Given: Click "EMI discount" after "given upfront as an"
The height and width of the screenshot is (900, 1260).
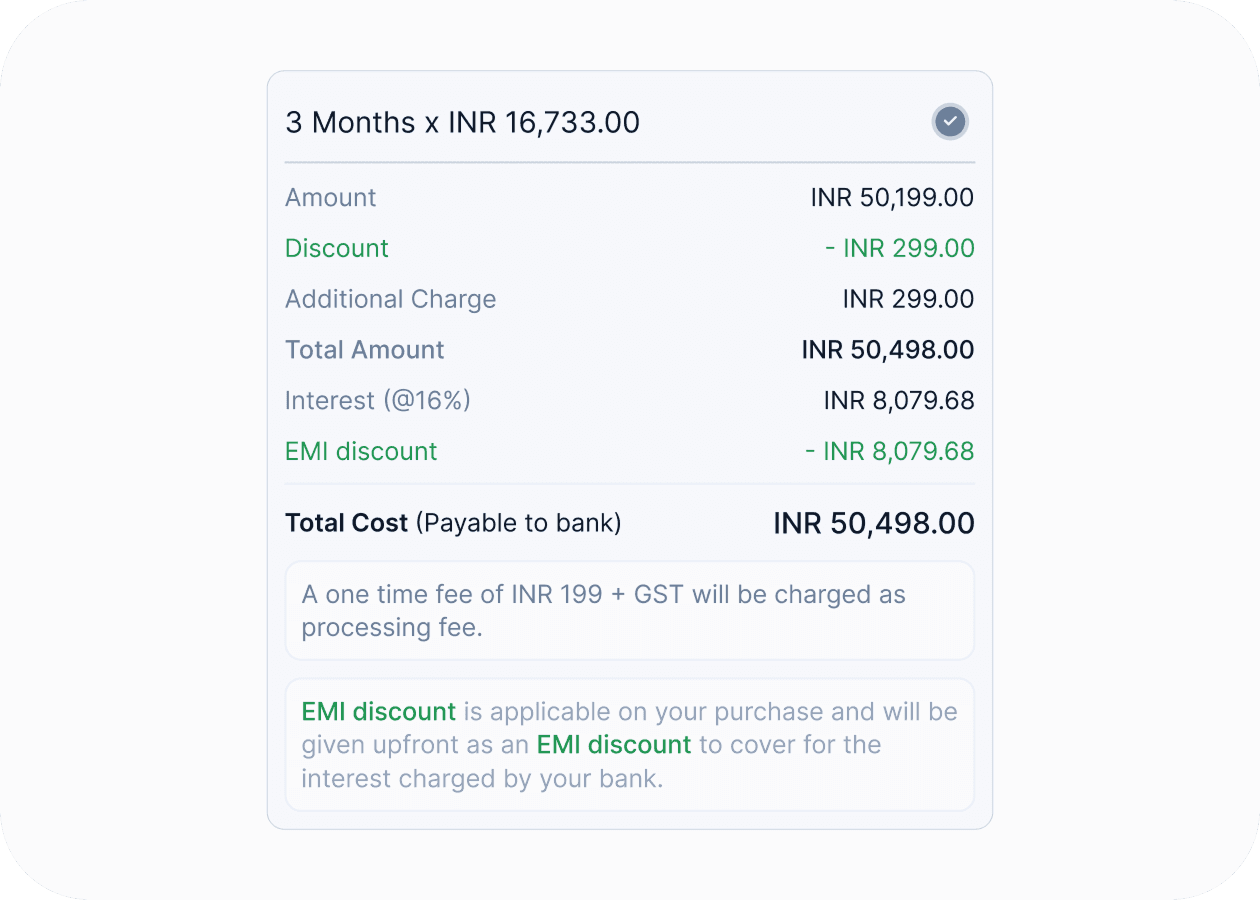Looking at the screenshot, I should (x=613, y=745).
